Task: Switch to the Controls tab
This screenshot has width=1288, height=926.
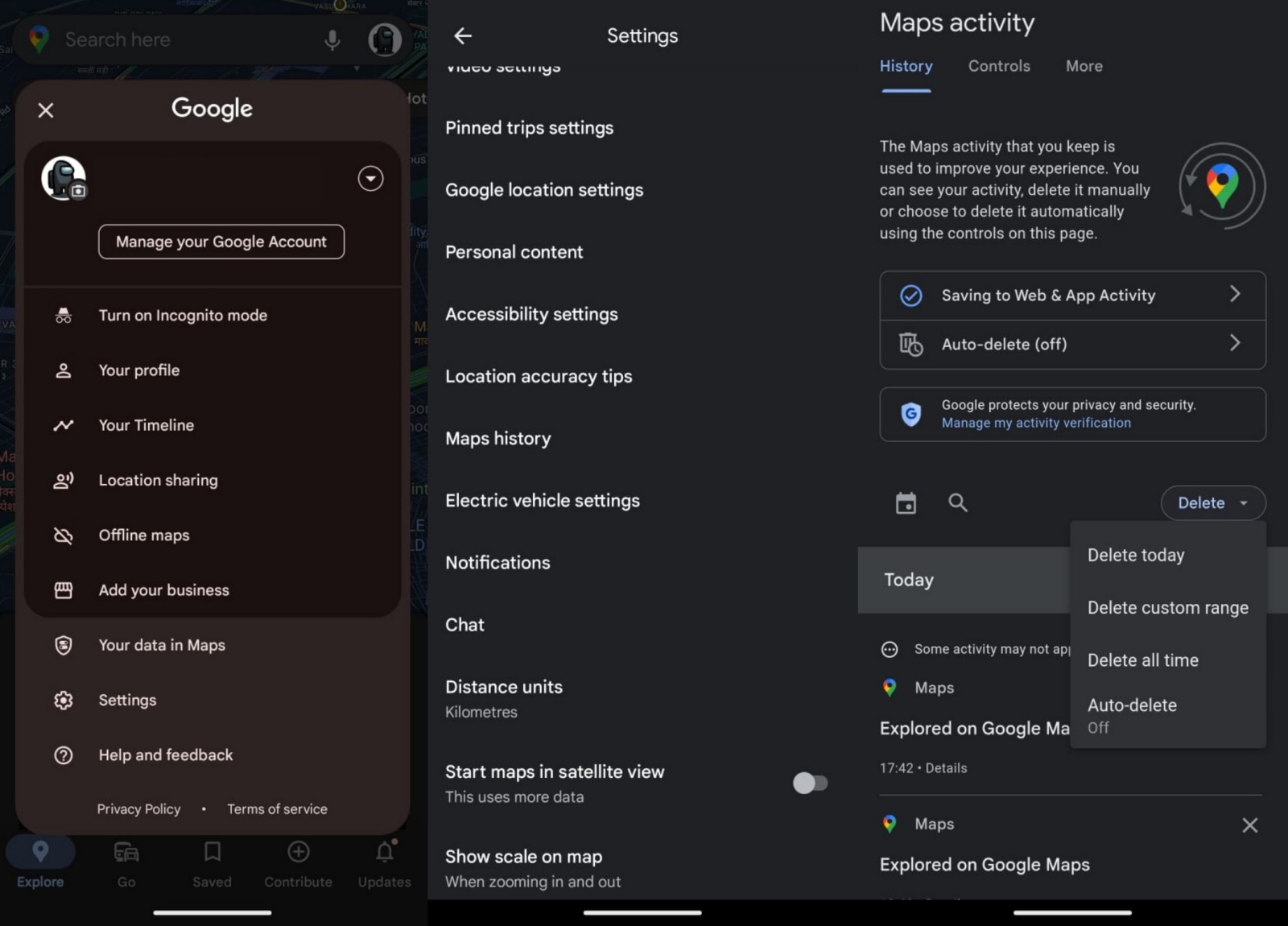Action: 998,66
